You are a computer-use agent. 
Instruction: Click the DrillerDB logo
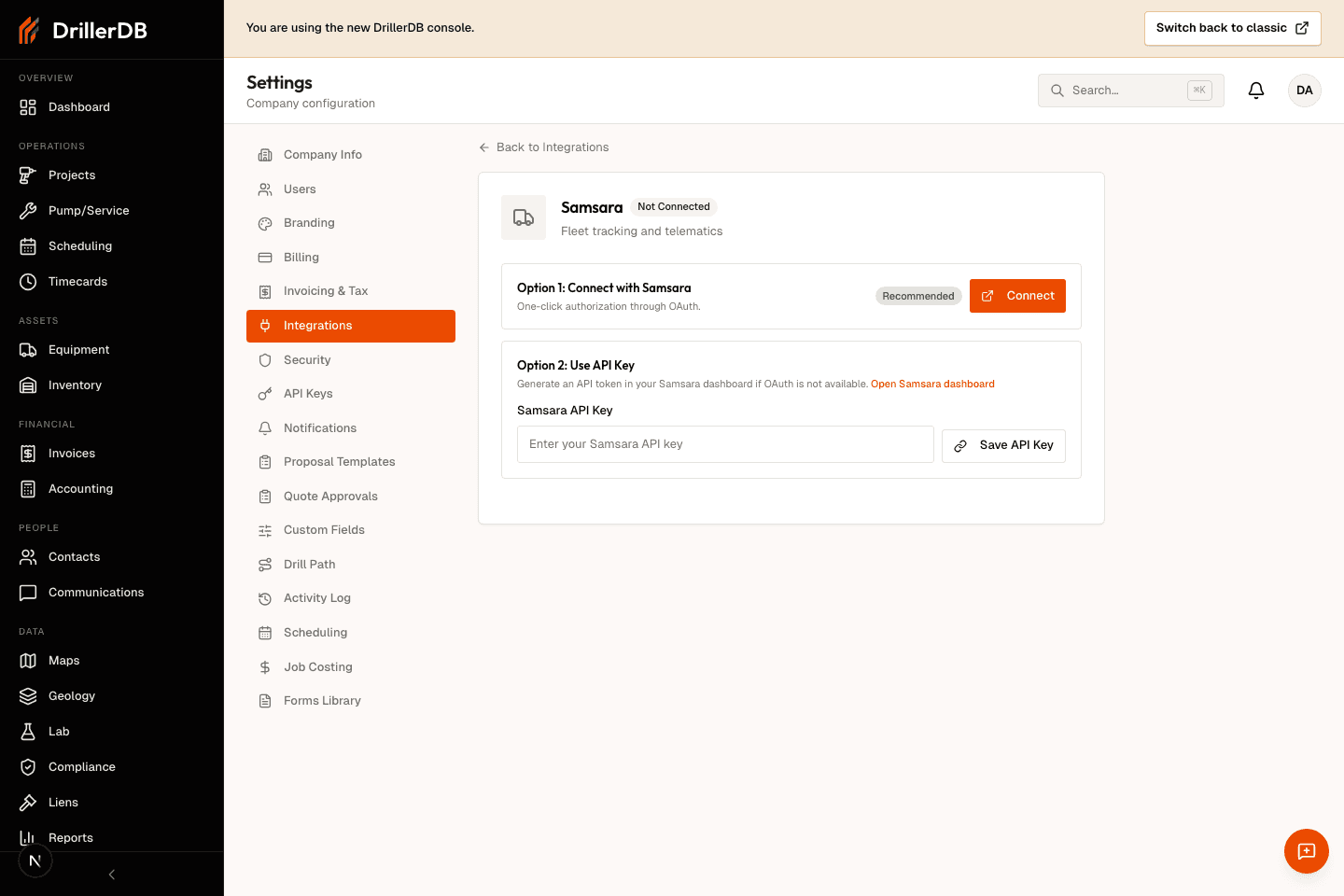[83, 31]
